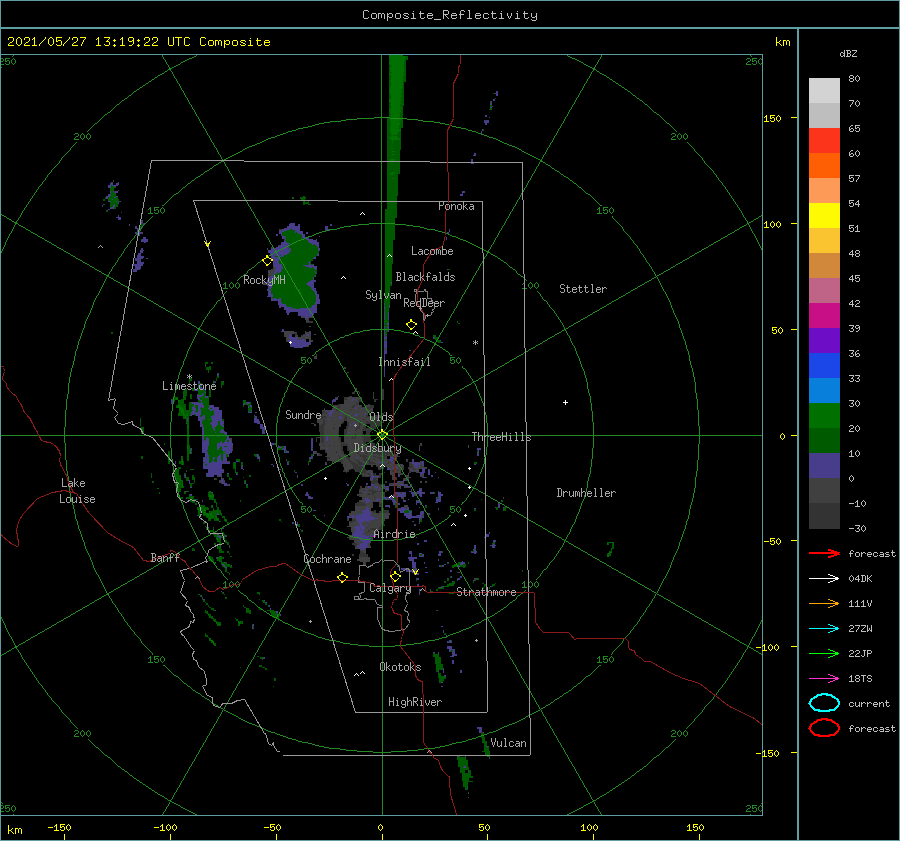Click the Limestone label
The image size is (900, 841).
click(x=189, y=386)
